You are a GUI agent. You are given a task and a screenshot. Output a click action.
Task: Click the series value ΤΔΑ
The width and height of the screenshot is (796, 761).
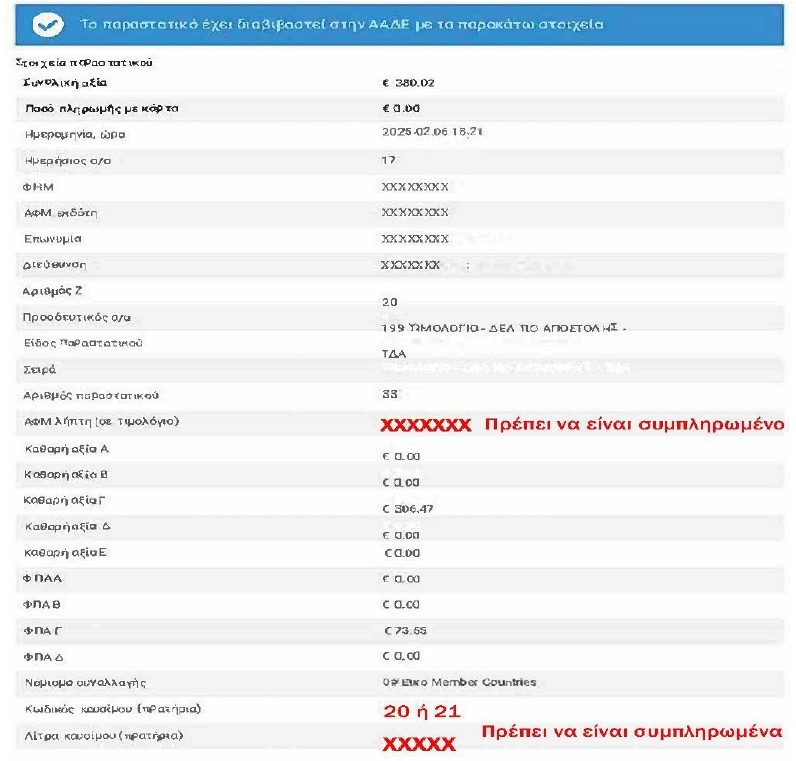coord(396,354)
